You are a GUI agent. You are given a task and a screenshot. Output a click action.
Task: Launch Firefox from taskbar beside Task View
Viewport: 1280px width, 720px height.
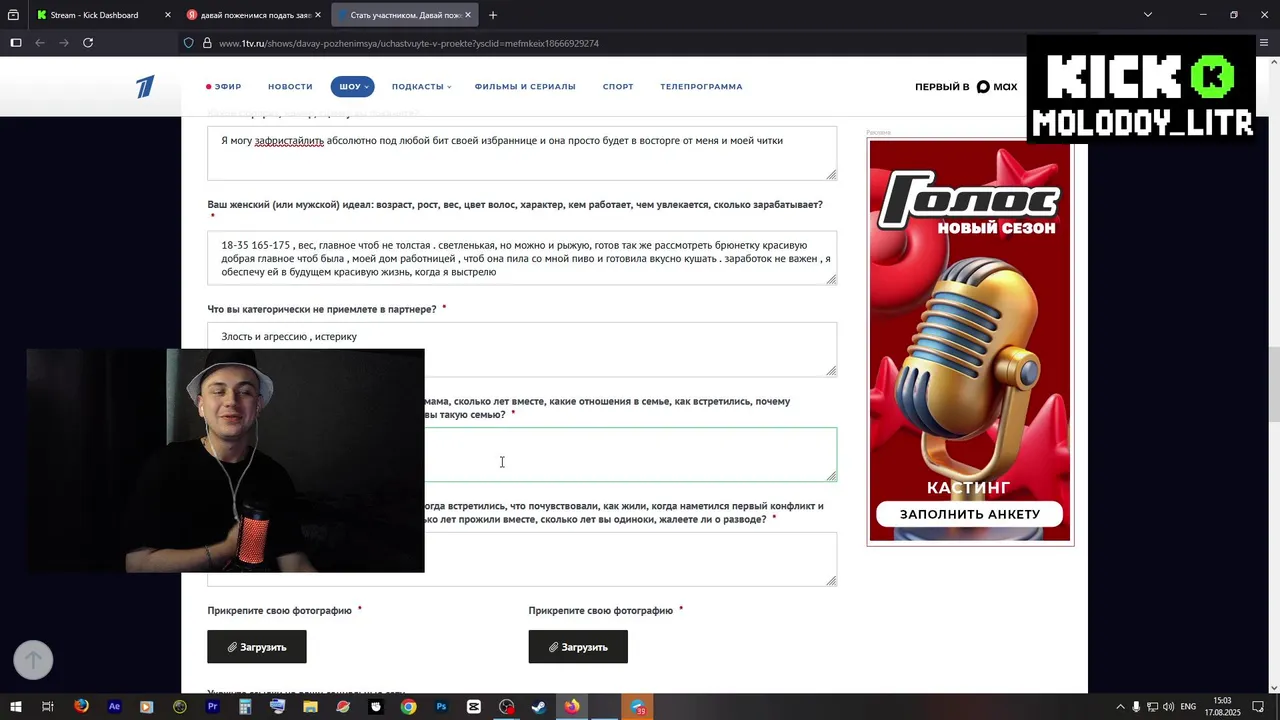pyautogui.click(x=81, y=706)
